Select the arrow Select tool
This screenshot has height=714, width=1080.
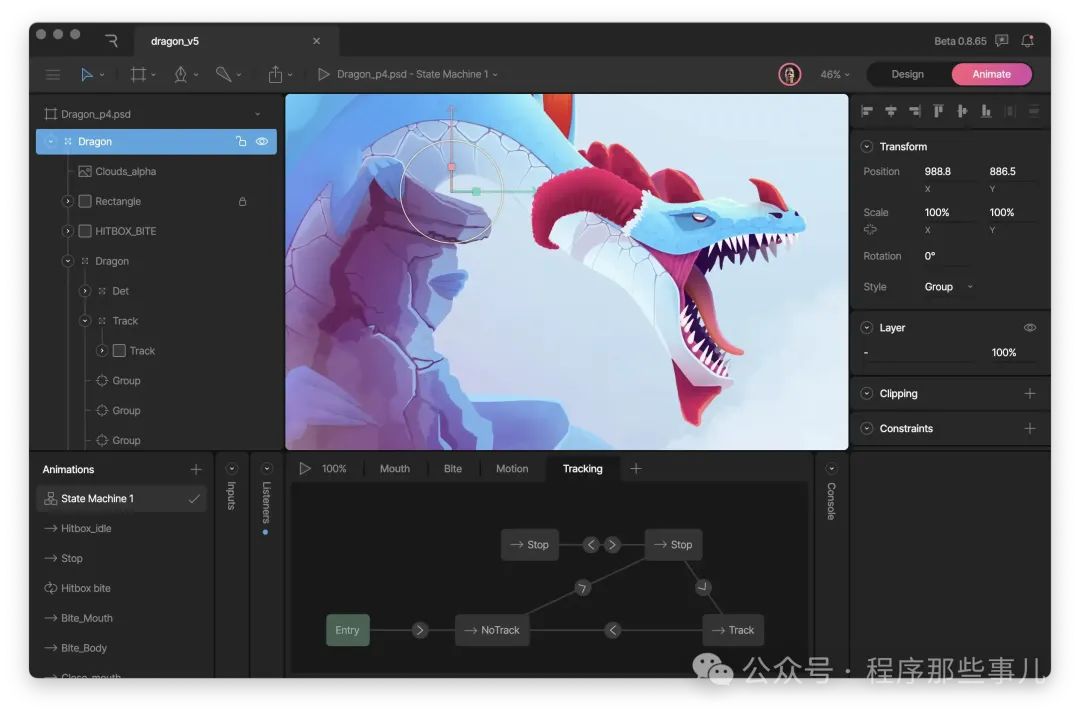coord(87,74)
